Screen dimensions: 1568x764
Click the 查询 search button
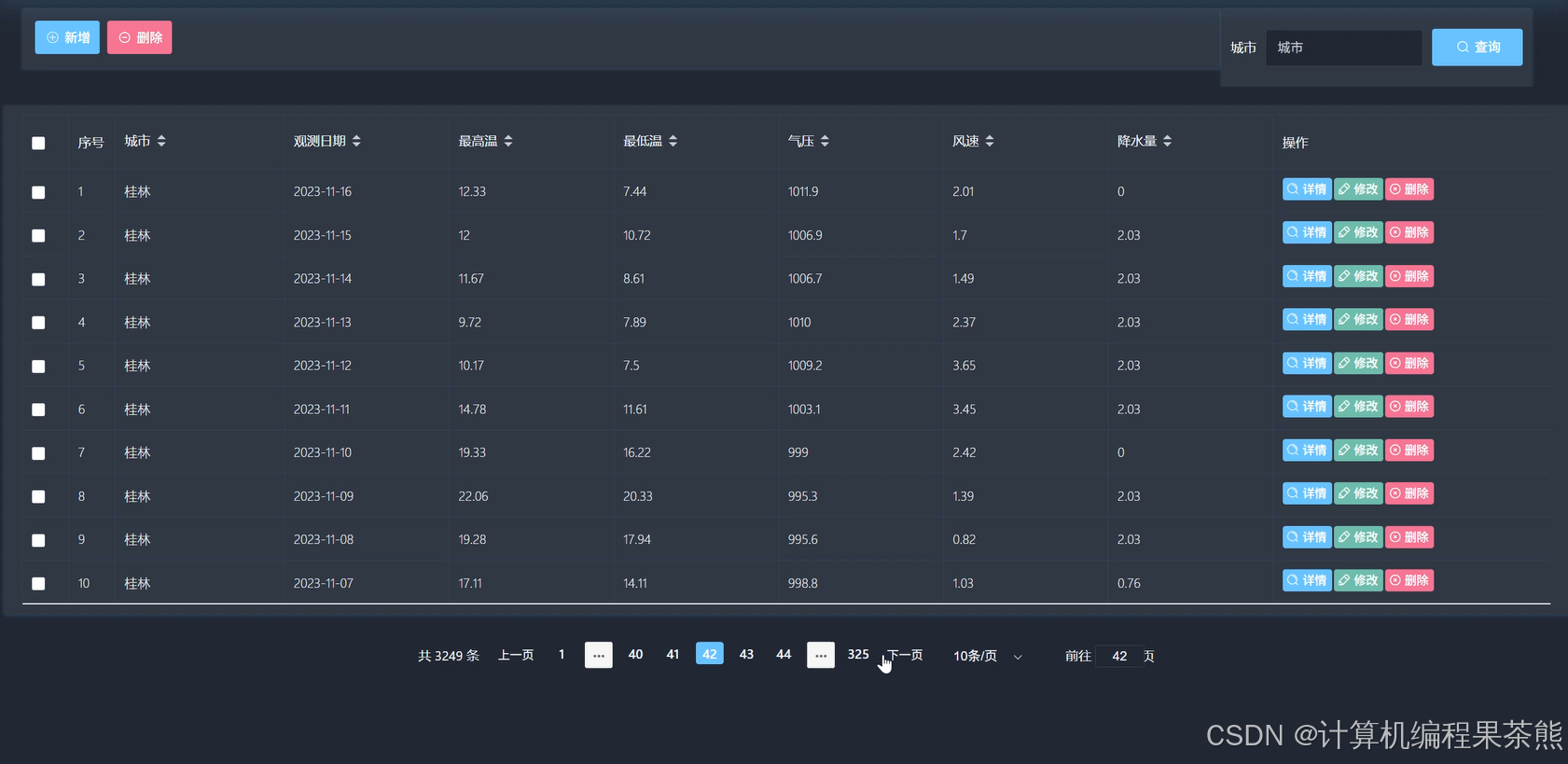coord(1478,47)
